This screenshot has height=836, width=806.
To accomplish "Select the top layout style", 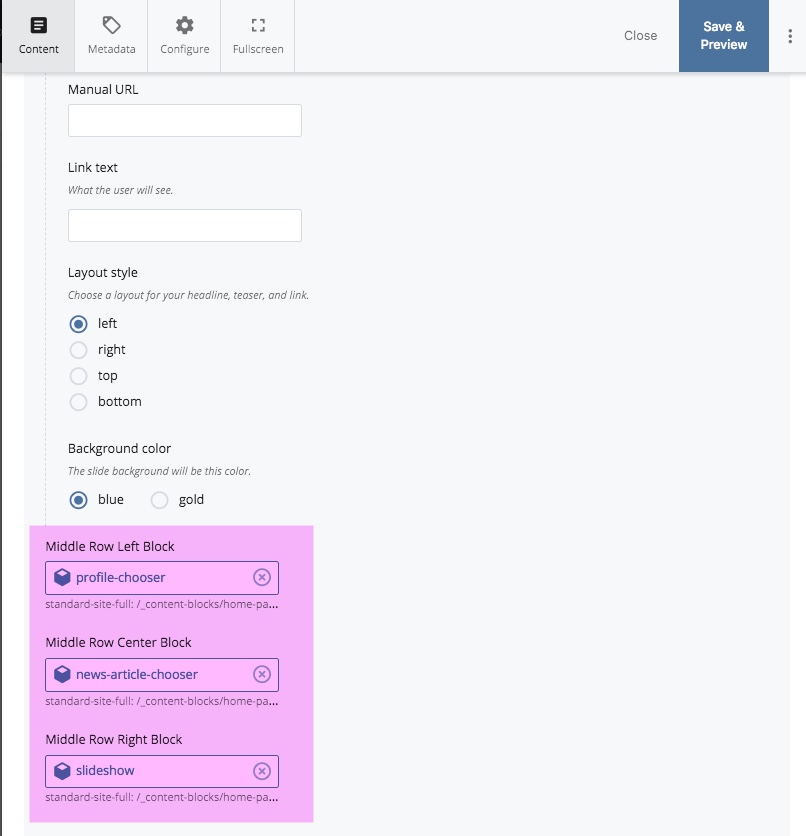I will (78, 376).
